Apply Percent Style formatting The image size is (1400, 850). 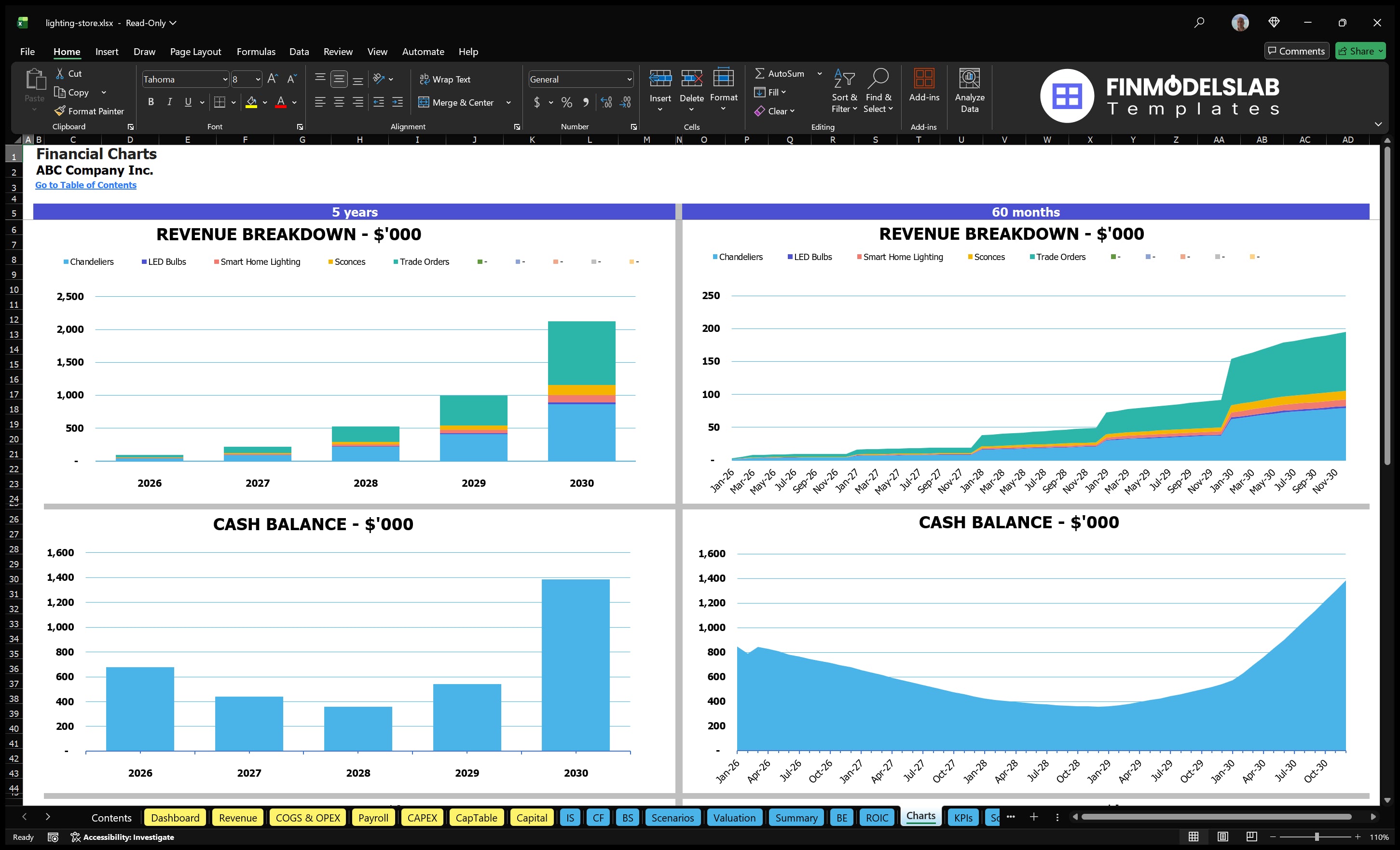[566, 102]
